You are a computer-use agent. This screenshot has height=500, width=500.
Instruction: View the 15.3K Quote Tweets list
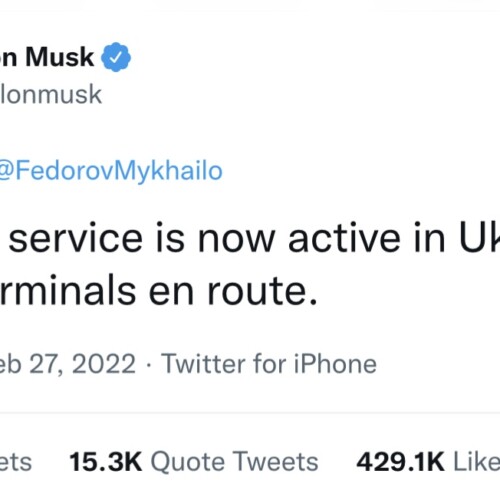coord(194,462)
